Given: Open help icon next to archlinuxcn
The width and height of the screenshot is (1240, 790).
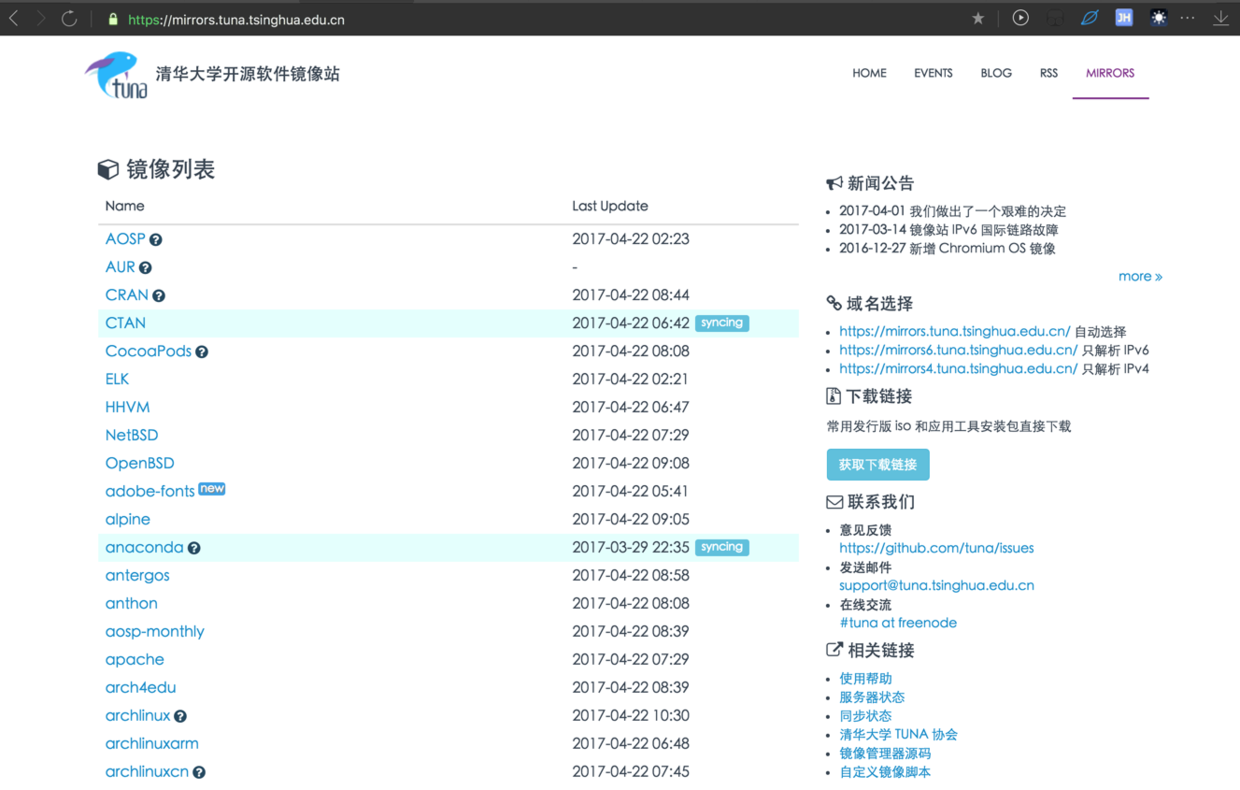Looking at the screenshot, I should [199, 772].
